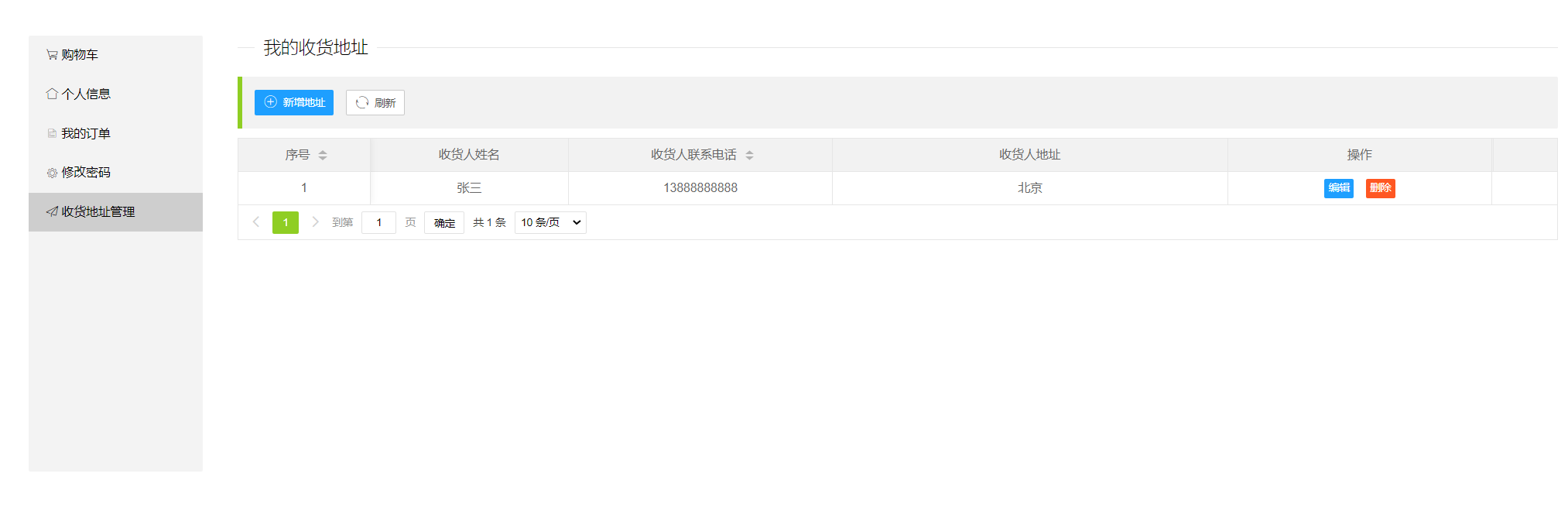Click the 收货人姓名 column header
Viewport: 1568px width, 508px height.
(x=469, y=155)
